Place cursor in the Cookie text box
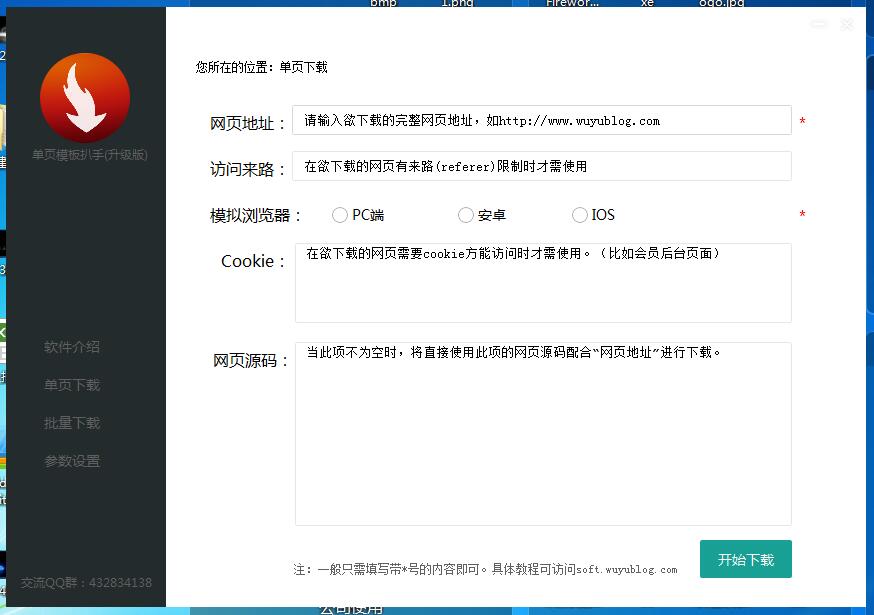Image resolution: width=874 pixels, height=615 pixels. [542, 283]
